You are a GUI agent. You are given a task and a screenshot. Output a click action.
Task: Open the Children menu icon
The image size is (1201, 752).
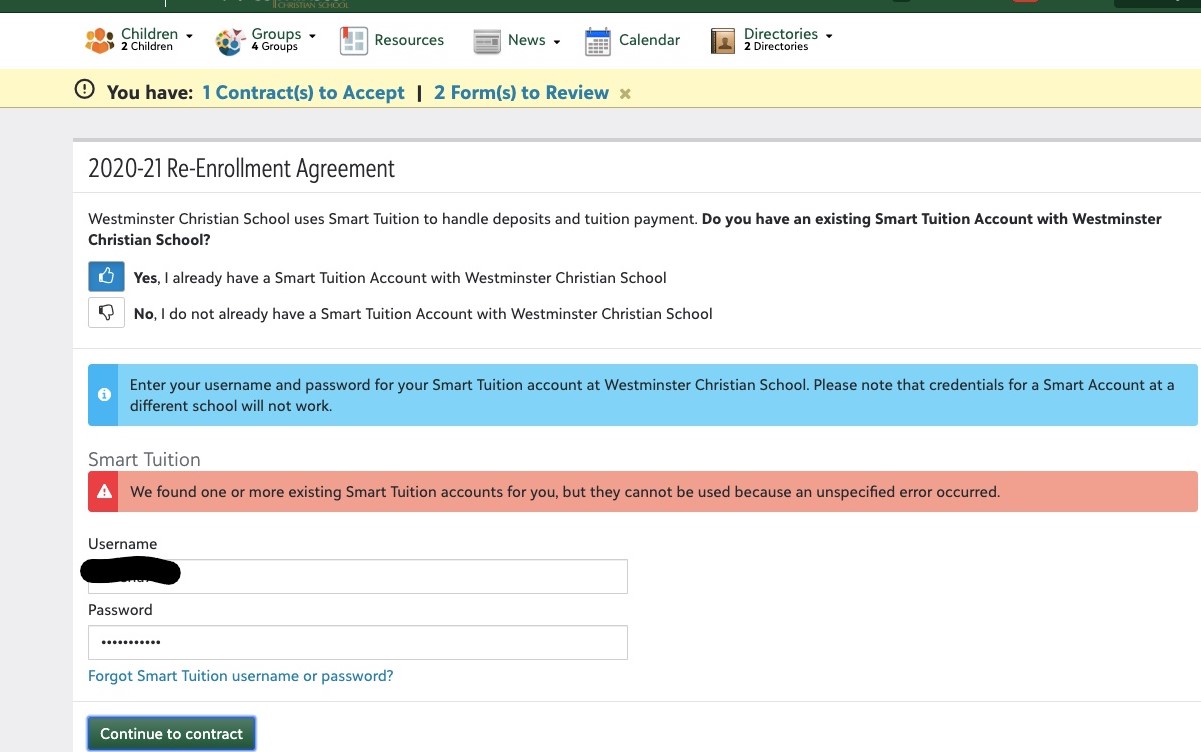(x=99, y=40)
